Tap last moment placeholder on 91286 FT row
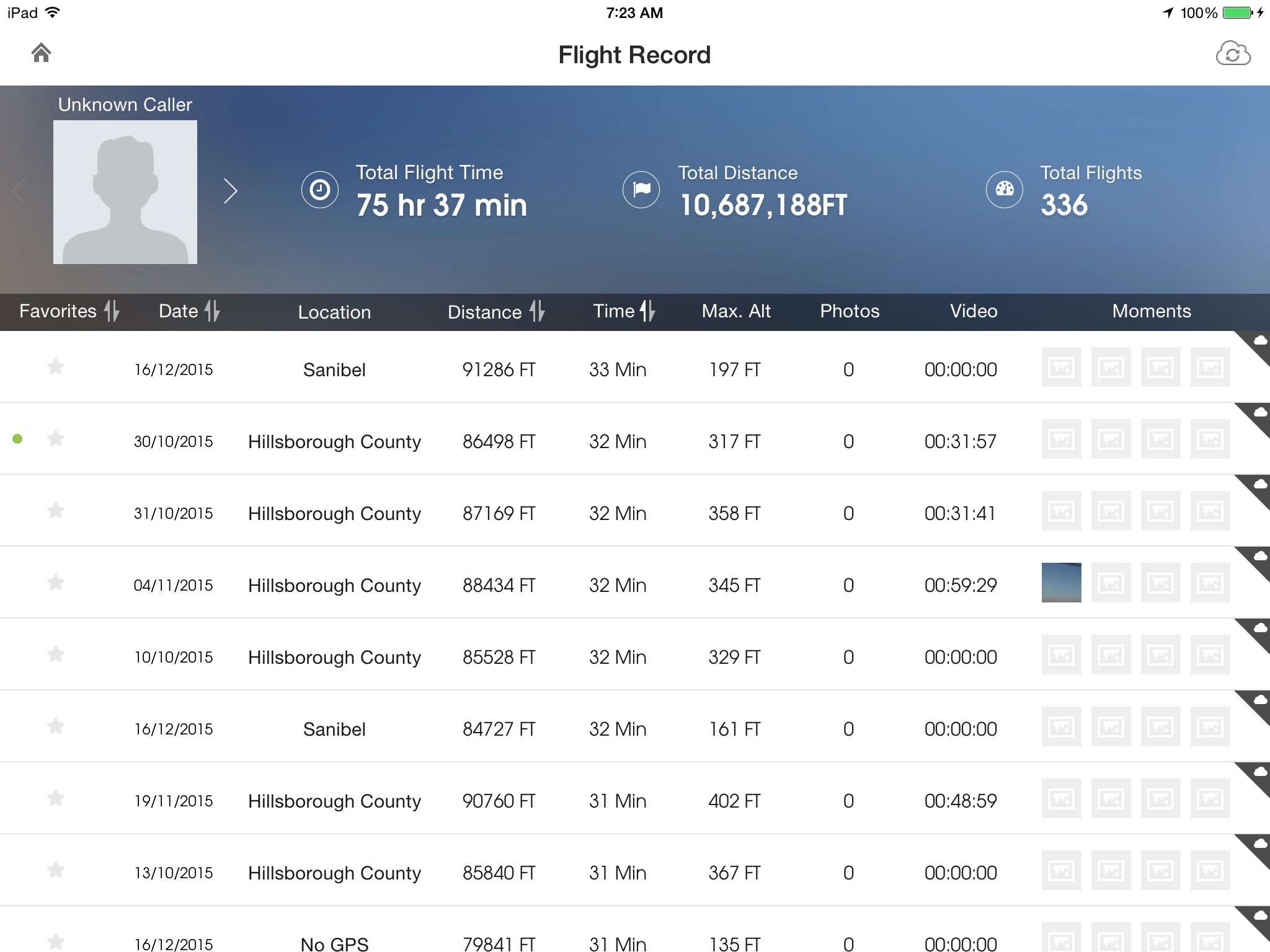 1210,367
